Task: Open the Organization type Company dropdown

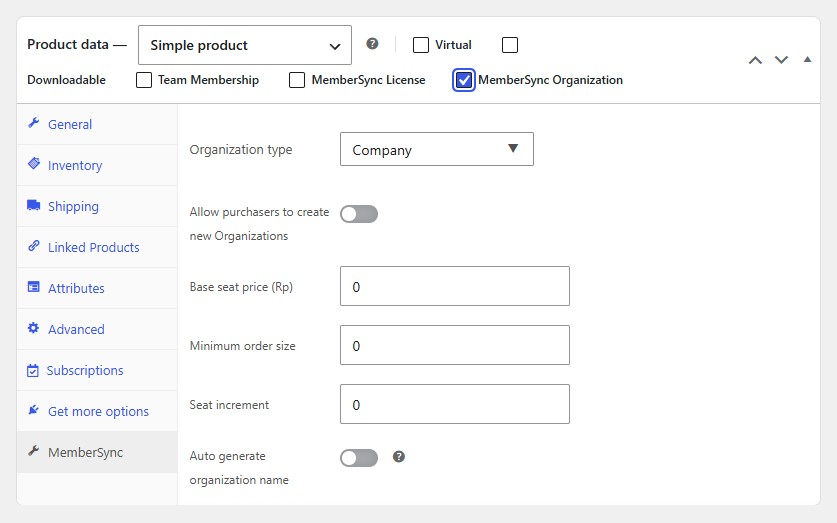Action: tap(437, 149)
